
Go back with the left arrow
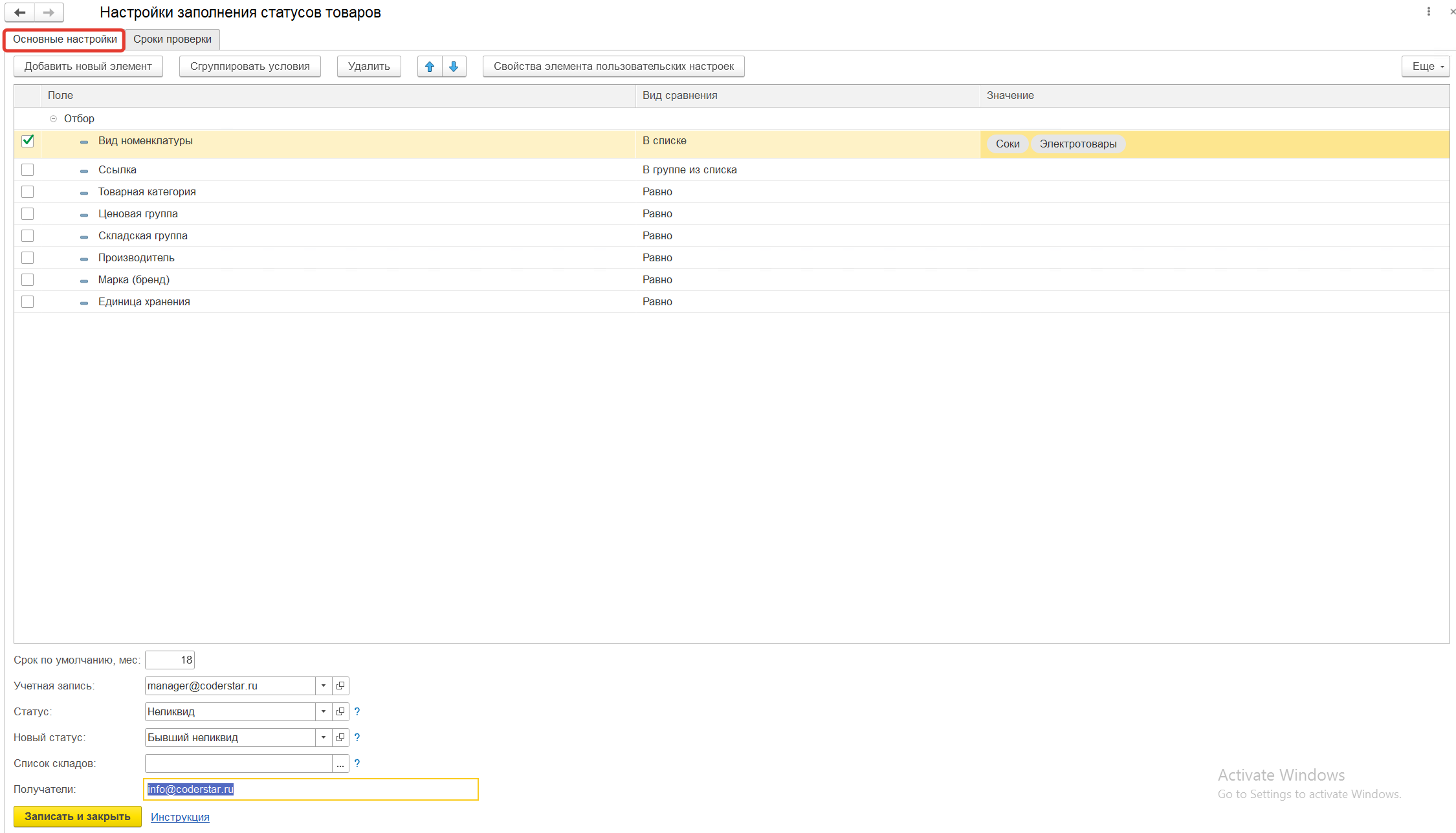pos(19,12)
